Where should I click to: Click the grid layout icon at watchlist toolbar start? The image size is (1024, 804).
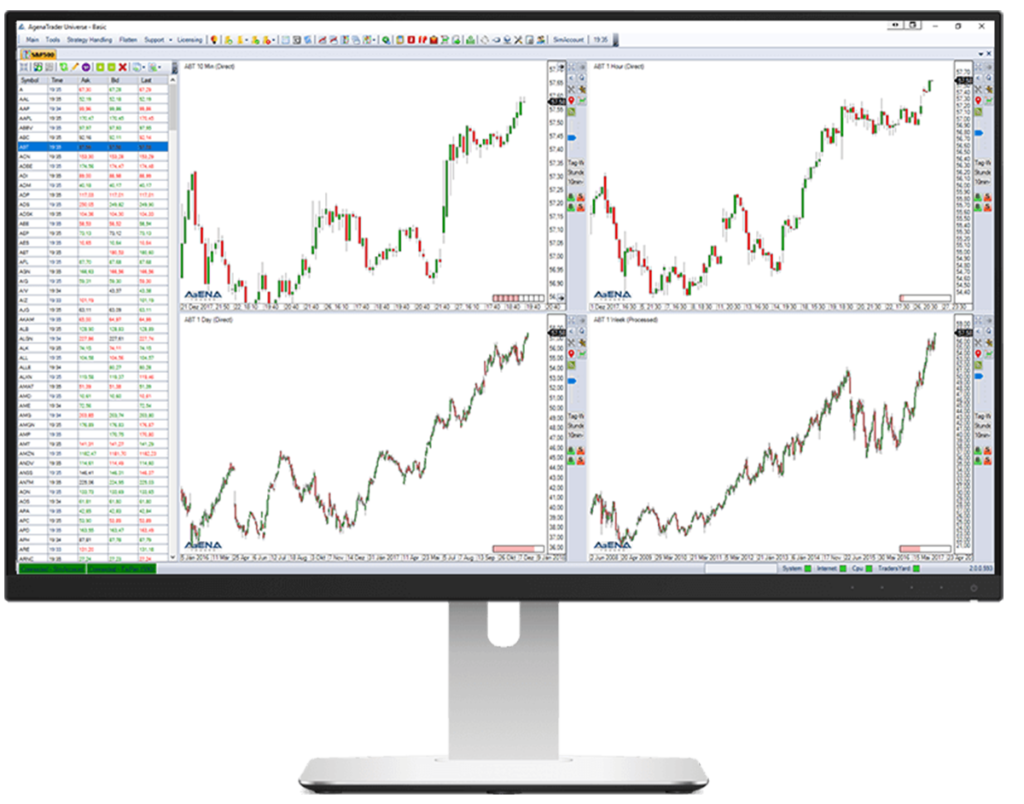pos(23,67)
